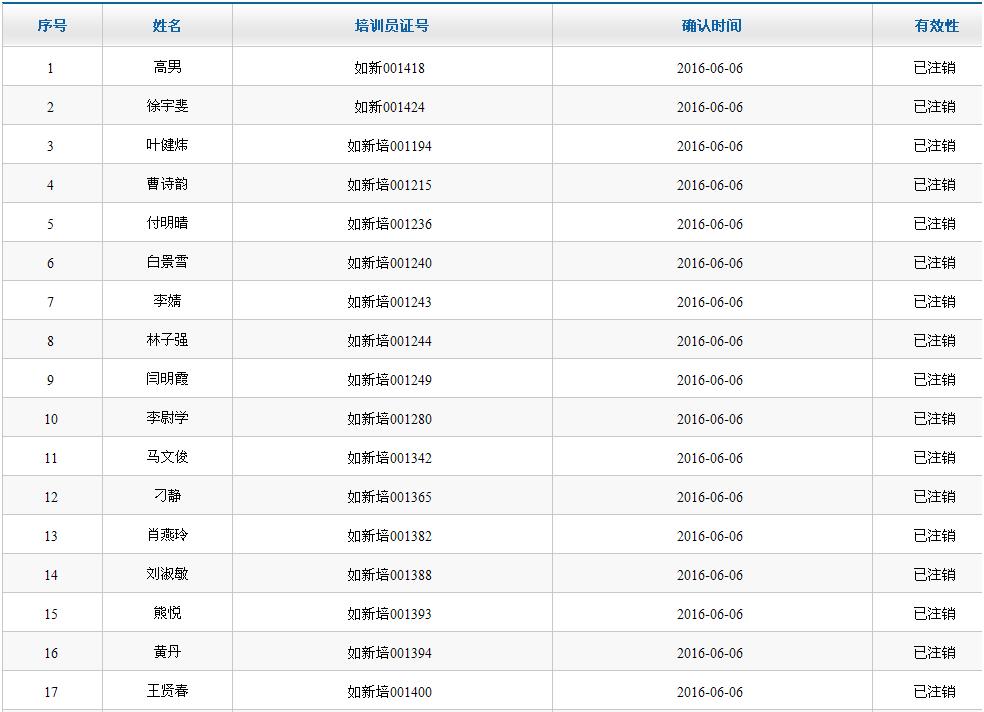Click certificate number 如新培001365
The image size is (984, 712).
click(390, 497)
